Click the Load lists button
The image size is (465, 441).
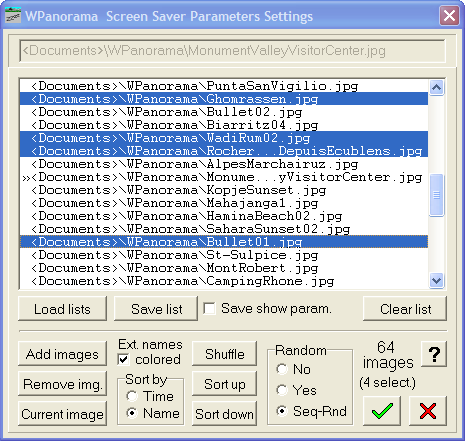62,309
